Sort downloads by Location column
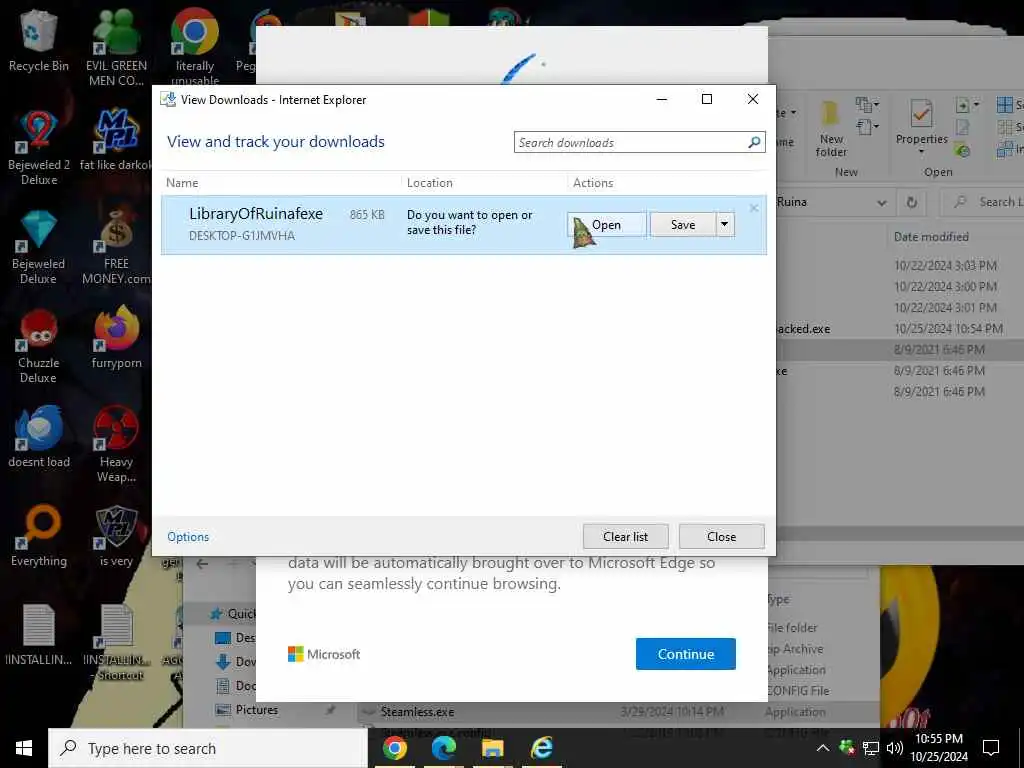The height and width of the screenshot is (768, 1024). [430, 183]
